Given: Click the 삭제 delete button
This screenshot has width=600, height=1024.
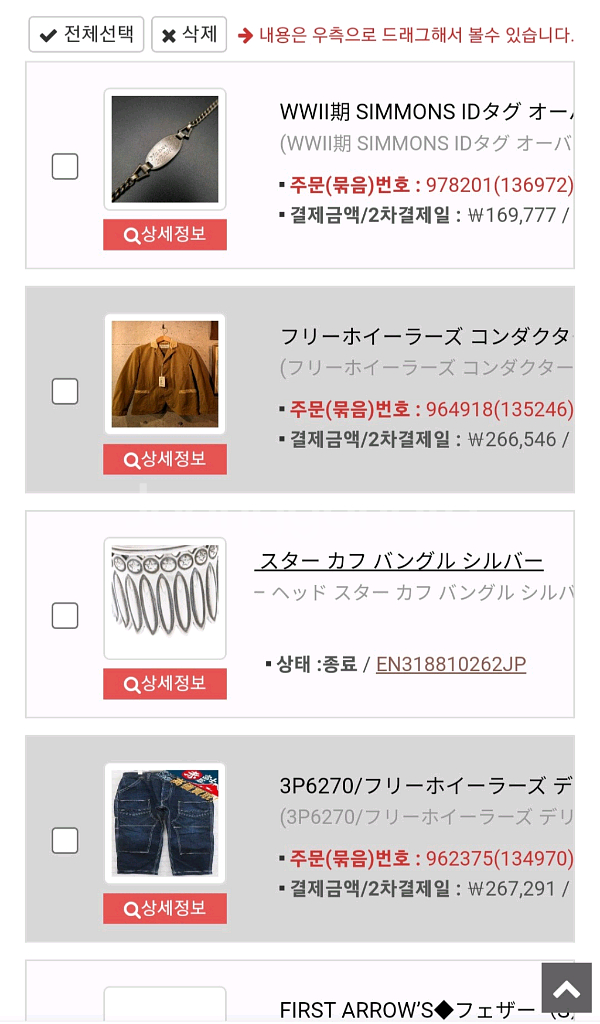Looking at the screenshot, I should [189, 34].
